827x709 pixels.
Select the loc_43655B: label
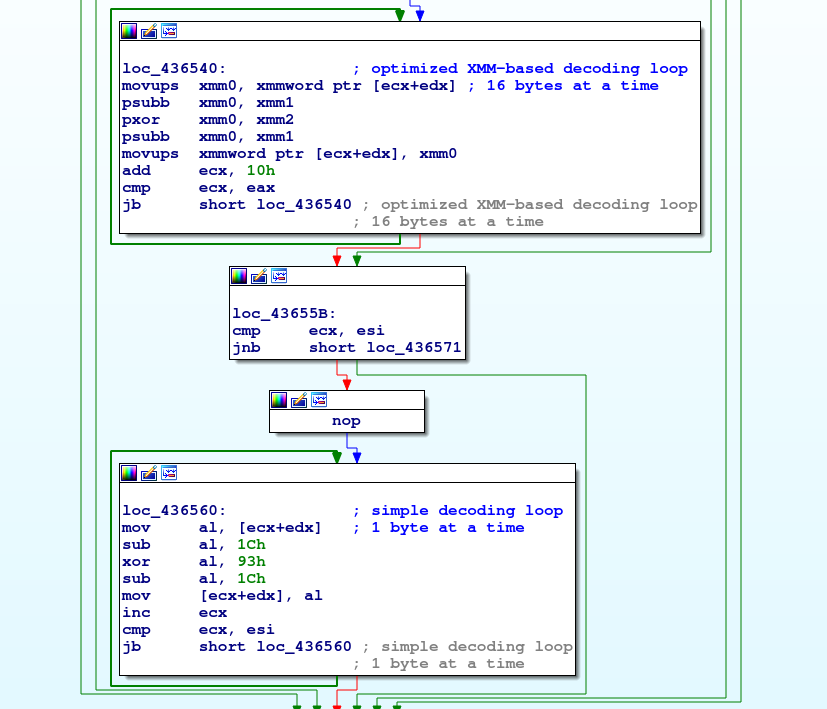point(284,314)
